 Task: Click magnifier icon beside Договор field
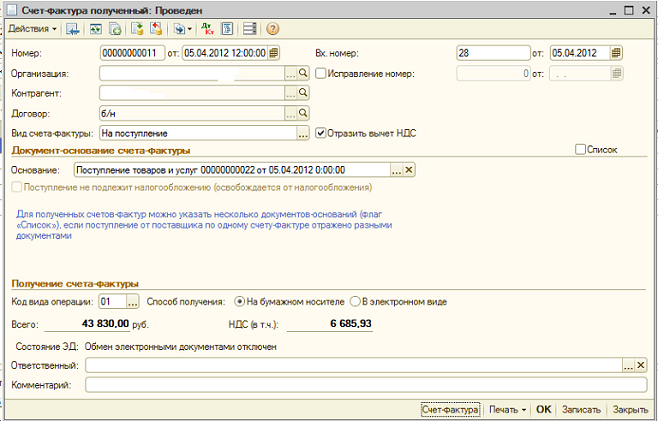(303, 113)
